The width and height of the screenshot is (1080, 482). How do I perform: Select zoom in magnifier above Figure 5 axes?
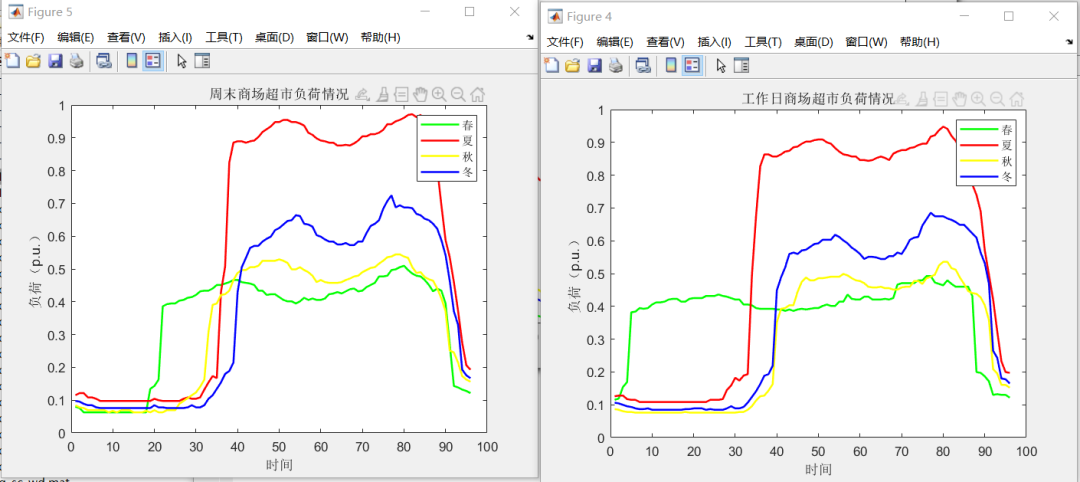(x=439, y=94)
